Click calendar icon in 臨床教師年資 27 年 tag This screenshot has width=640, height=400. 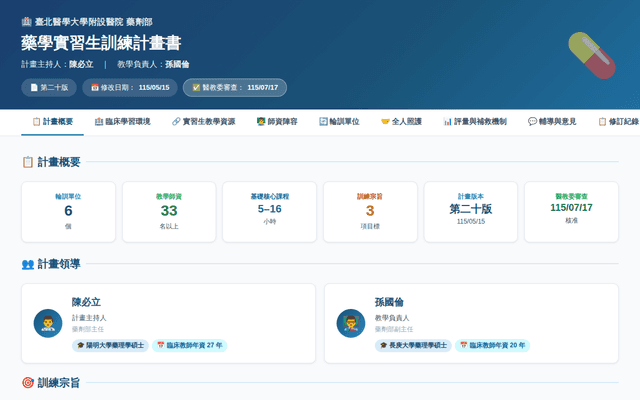click(161, 345)
